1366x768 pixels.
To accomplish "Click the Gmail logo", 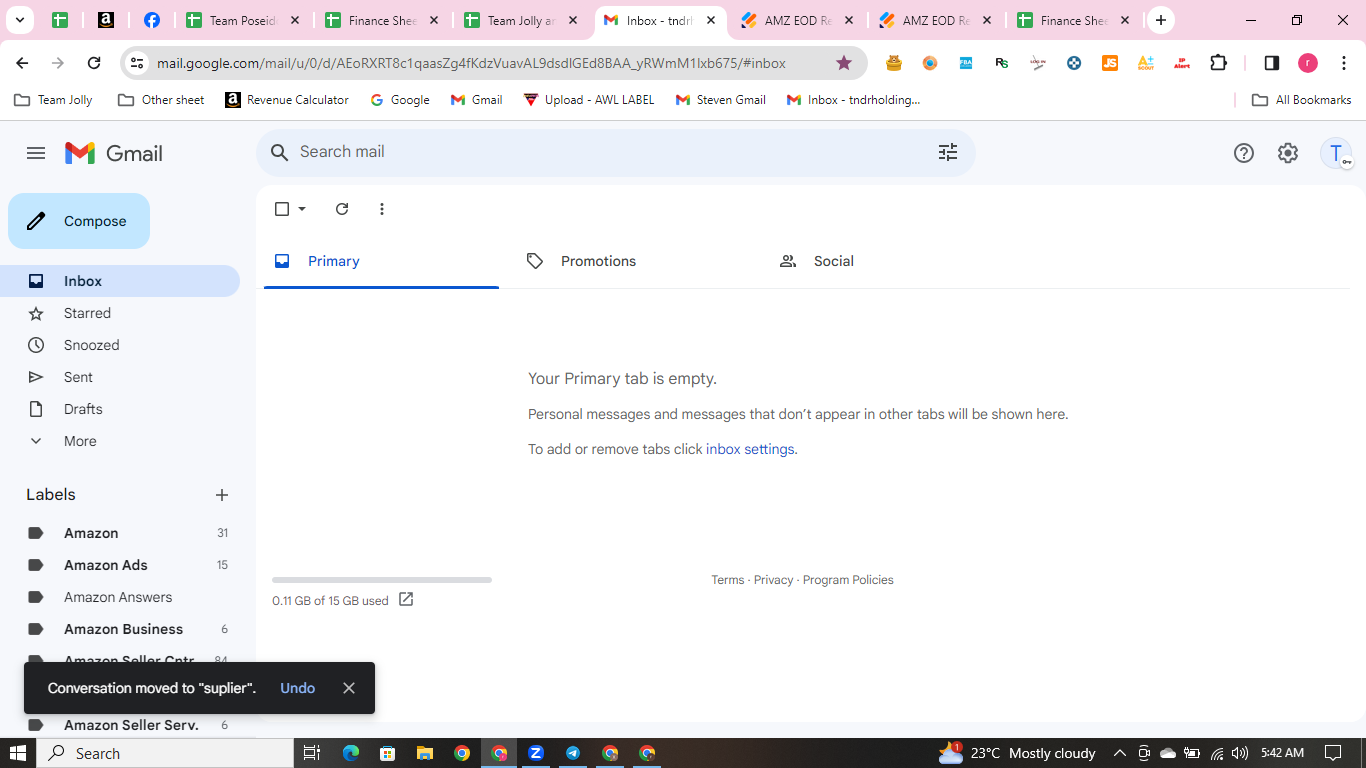I will point(114,153).
